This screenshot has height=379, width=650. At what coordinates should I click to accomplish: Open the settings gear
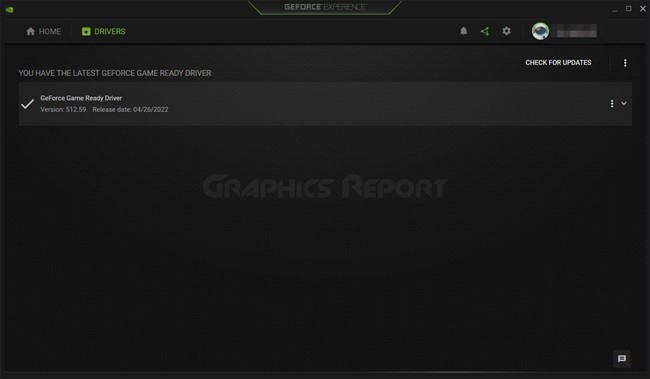506,31
